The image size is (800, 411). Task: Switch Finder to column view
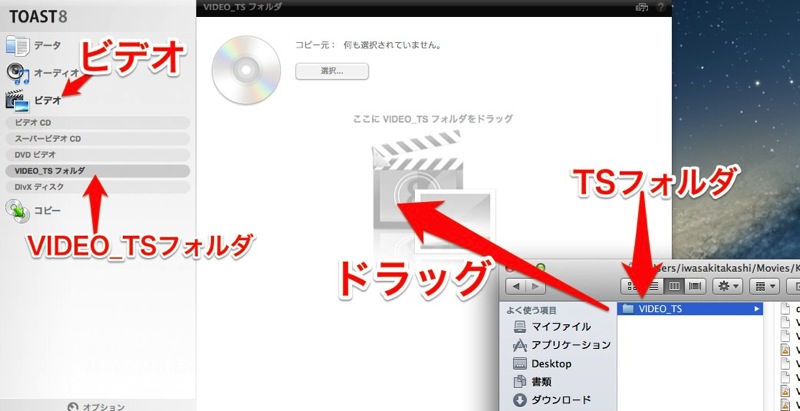(x=674, y=287)
